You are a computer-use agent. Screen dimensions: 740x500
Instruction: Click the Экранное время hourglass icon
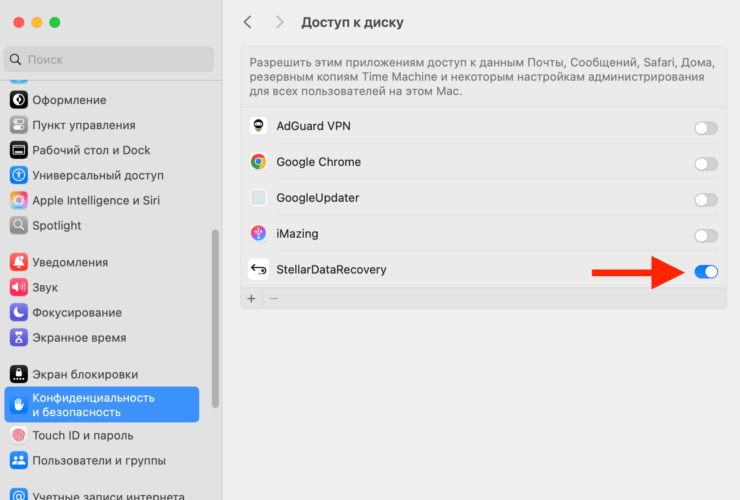pos(18,337)
